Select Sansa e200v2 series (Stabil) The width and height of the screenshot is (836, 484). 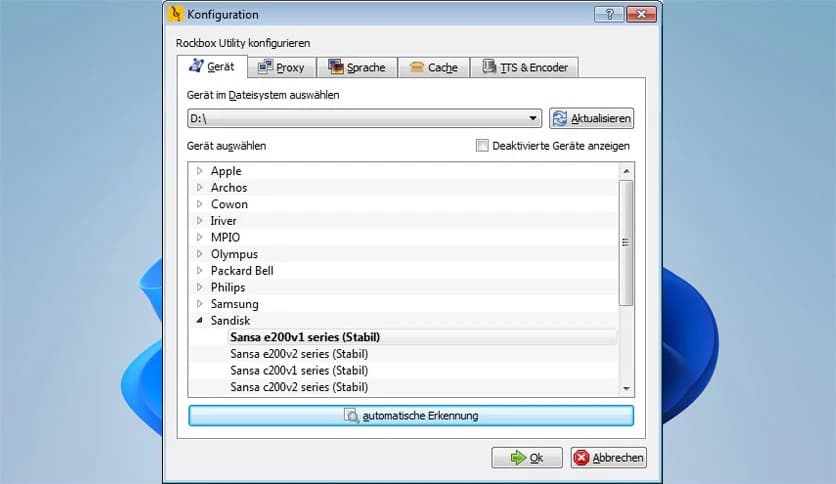coord(299,353)
